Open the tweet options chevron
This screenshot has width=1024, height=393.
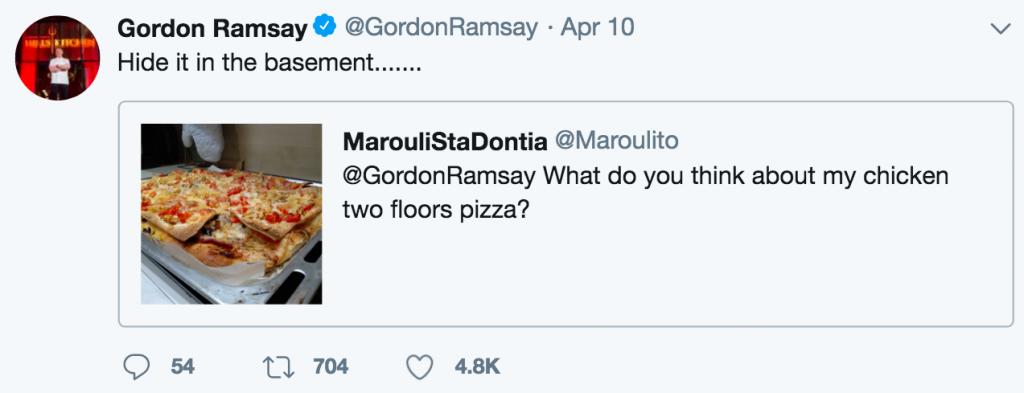point(1000,29)
